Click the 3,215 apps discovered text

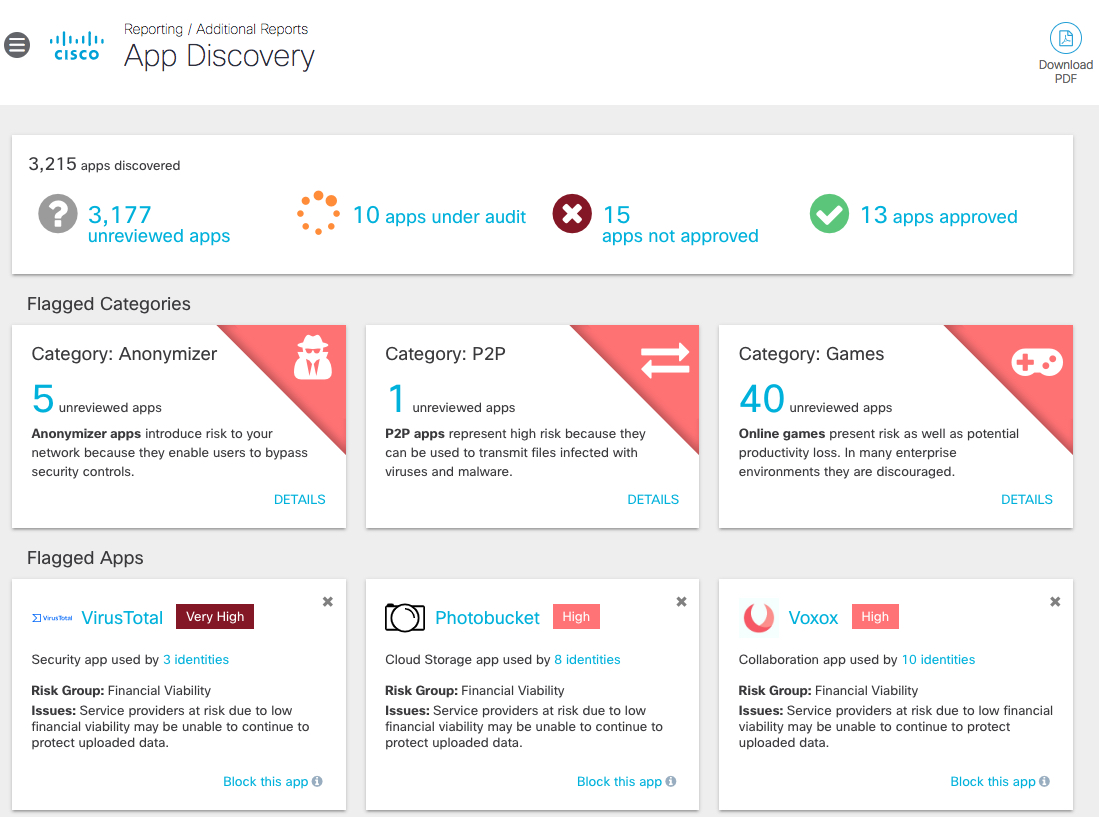click(104, 165)
